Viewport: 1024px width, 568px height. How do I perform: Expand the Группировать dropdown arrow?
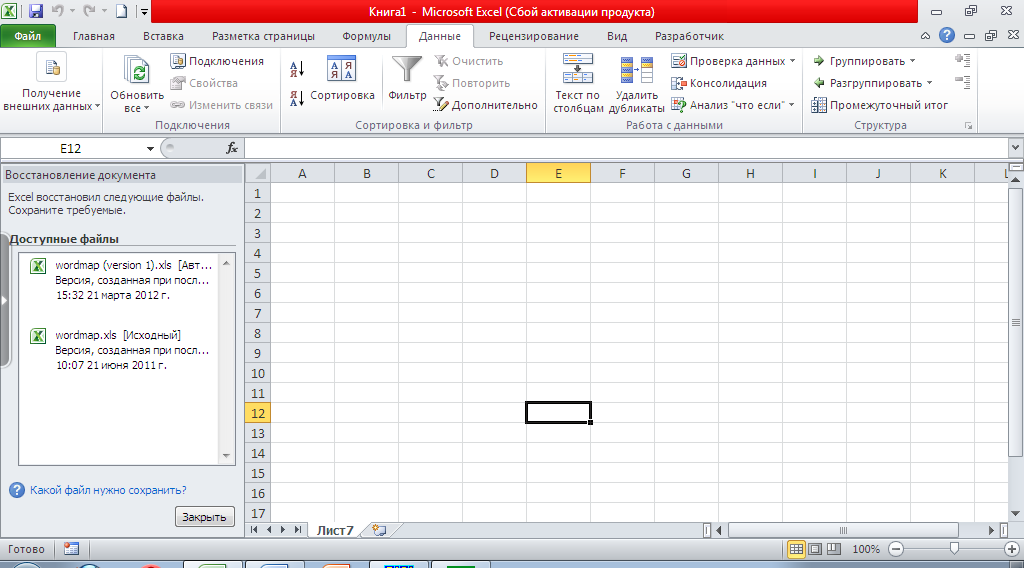[x=912, y=61]
